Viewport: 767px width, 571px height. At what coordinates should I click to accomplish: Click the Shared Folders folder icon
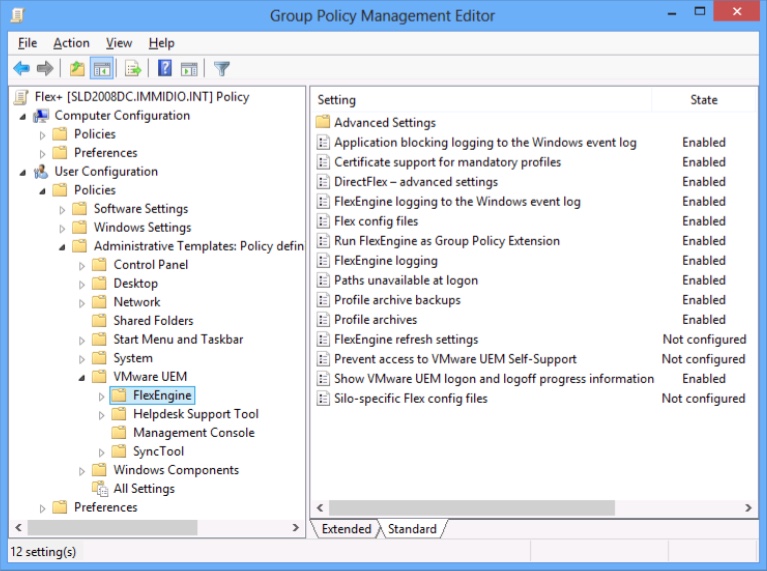coord(99,320)
